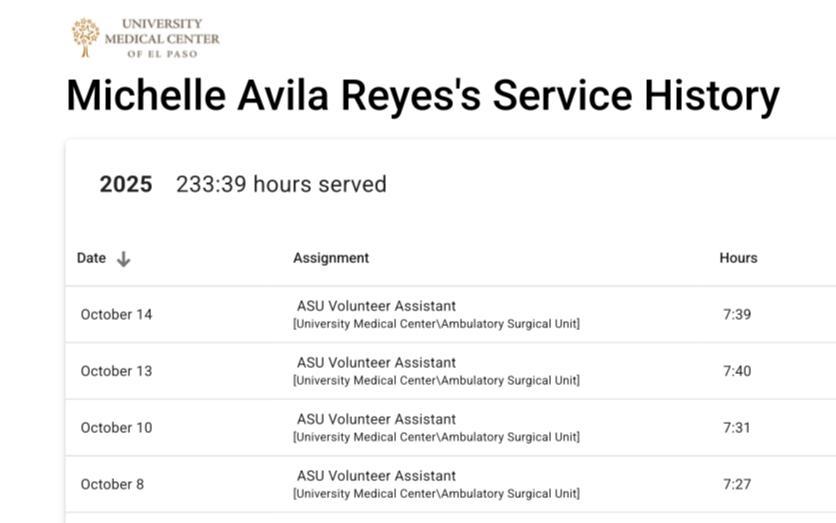This screenshot has width=836, height=523.
Task: Select the 2025 year label
Action: tap(126, 184)
